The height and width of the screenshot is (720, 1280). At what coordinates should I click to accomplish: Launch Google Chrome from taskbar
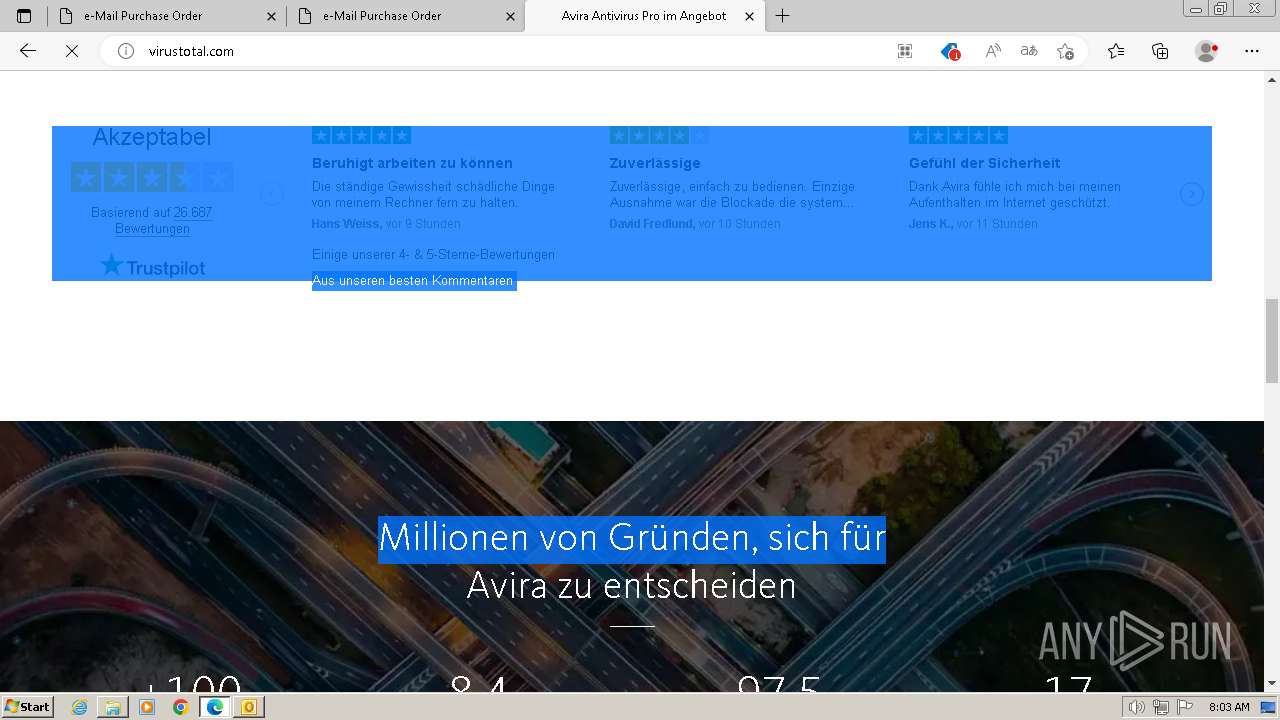pos(181,707)
